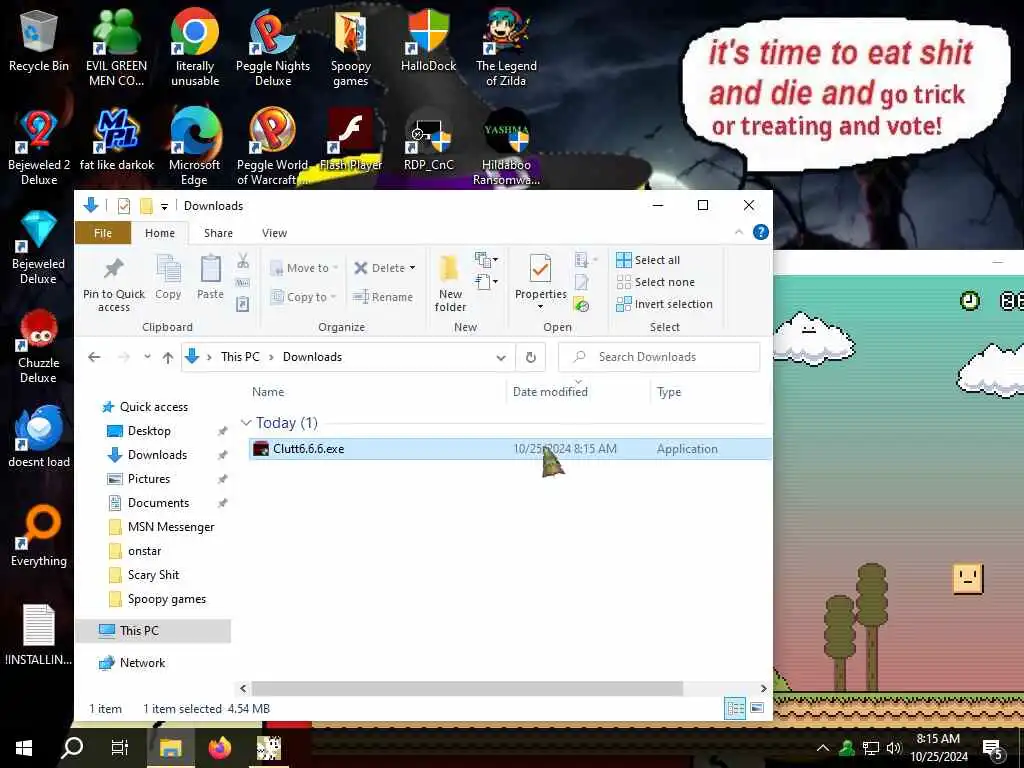This screenshot has height=768, width=1024.
Task: Click the Copy button in Clipboard group
Action: [x=168, y=277]
